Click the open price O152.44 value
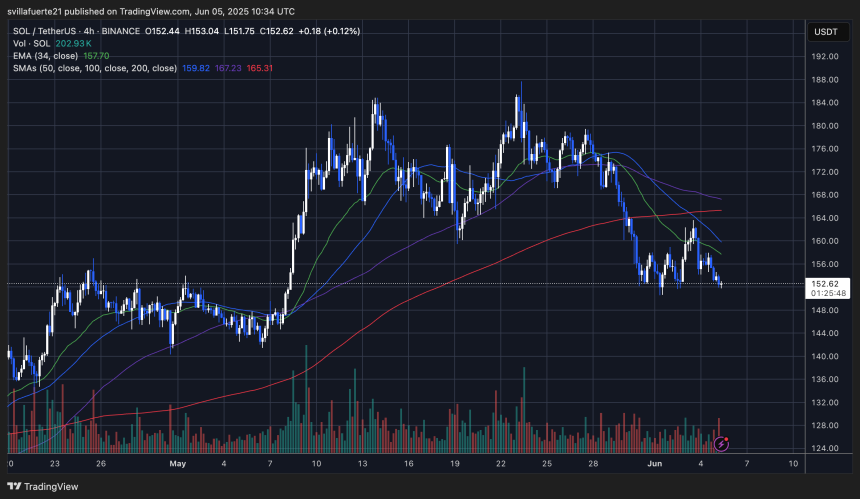Viewport: 860px width, 499px height. pos(162,31)
